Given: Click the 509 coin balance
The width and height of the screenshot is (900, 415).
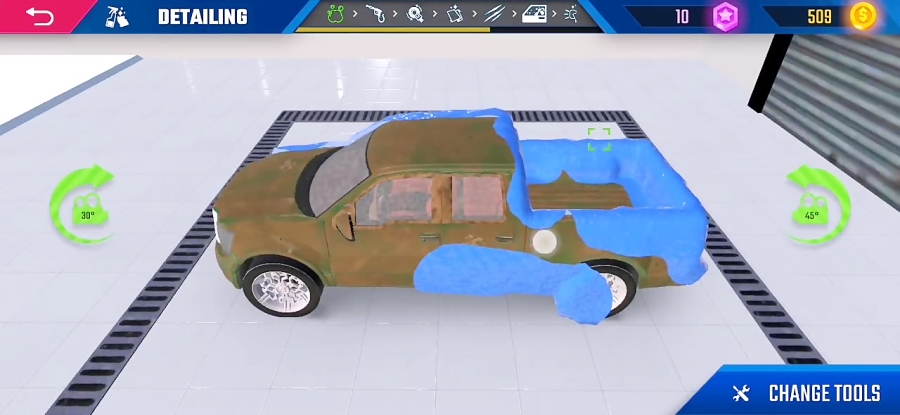Looking at the screenshot, I should (819, 17).
